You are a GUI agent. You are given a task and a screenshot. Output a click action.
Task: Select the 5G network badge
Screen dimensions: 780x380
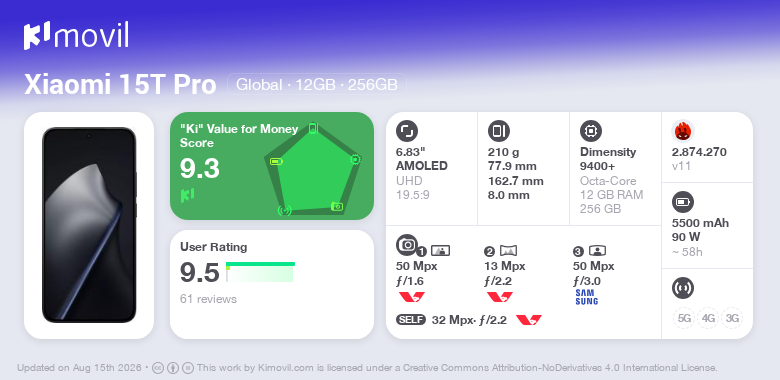[684, 318]
